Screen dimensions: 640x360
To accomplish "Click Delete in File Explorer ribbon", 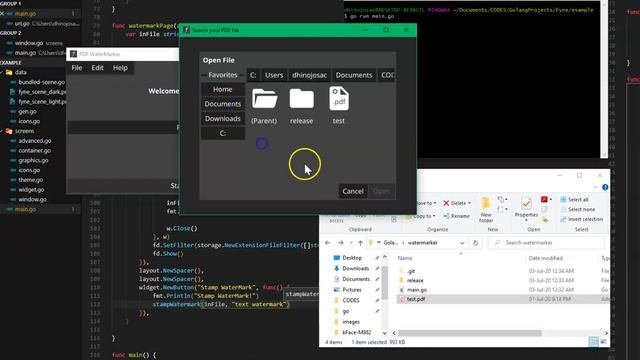I will 457,203.
